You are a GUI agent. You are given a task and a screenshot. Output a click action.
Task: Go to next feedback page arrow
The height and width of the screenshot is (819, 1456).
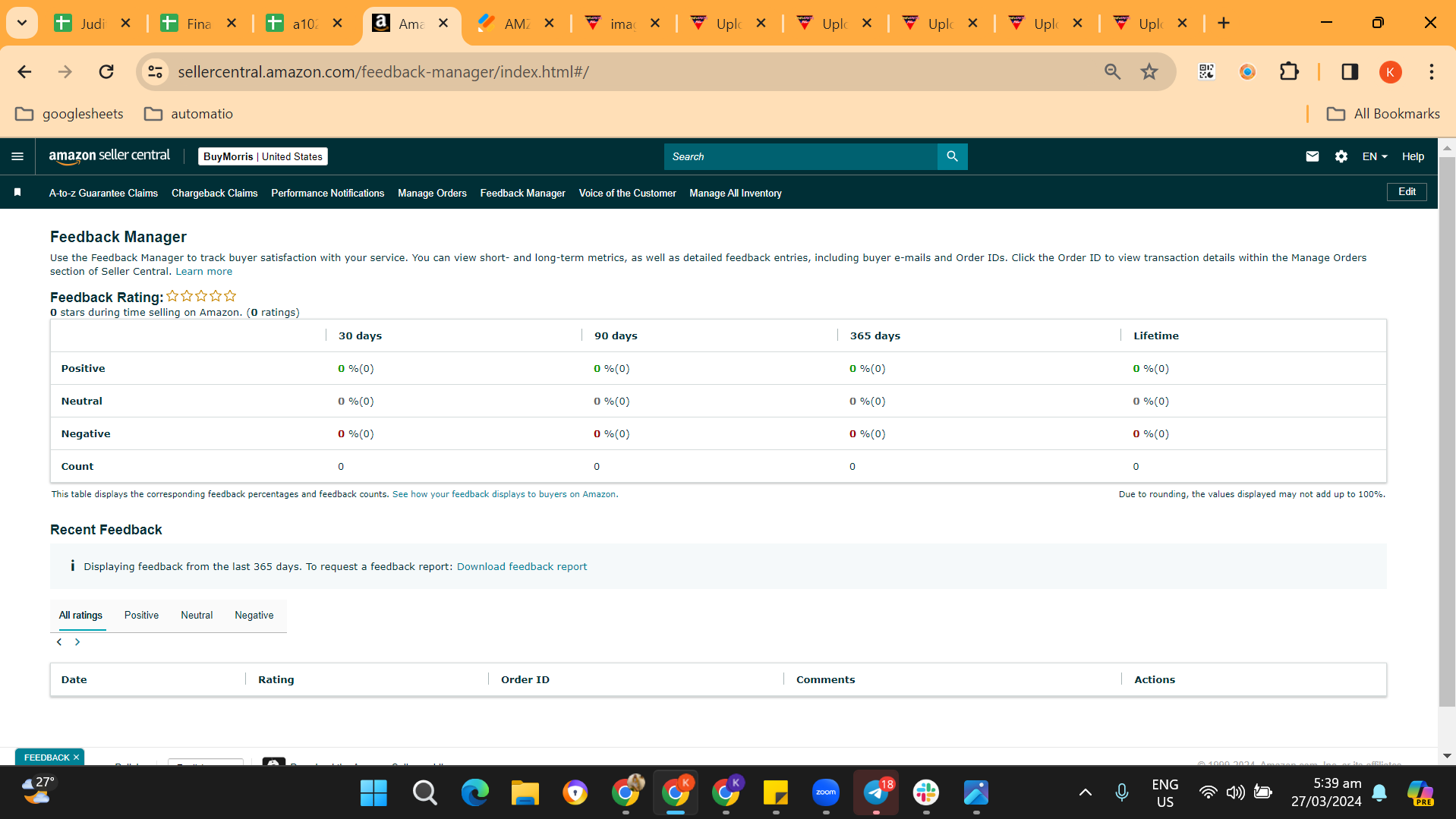point(77,642)
